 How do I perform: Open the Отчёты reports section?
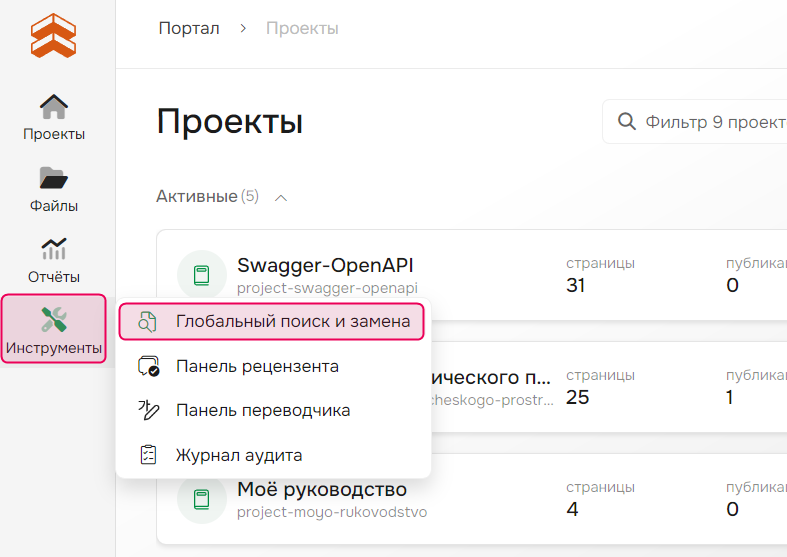pos(54,260)
